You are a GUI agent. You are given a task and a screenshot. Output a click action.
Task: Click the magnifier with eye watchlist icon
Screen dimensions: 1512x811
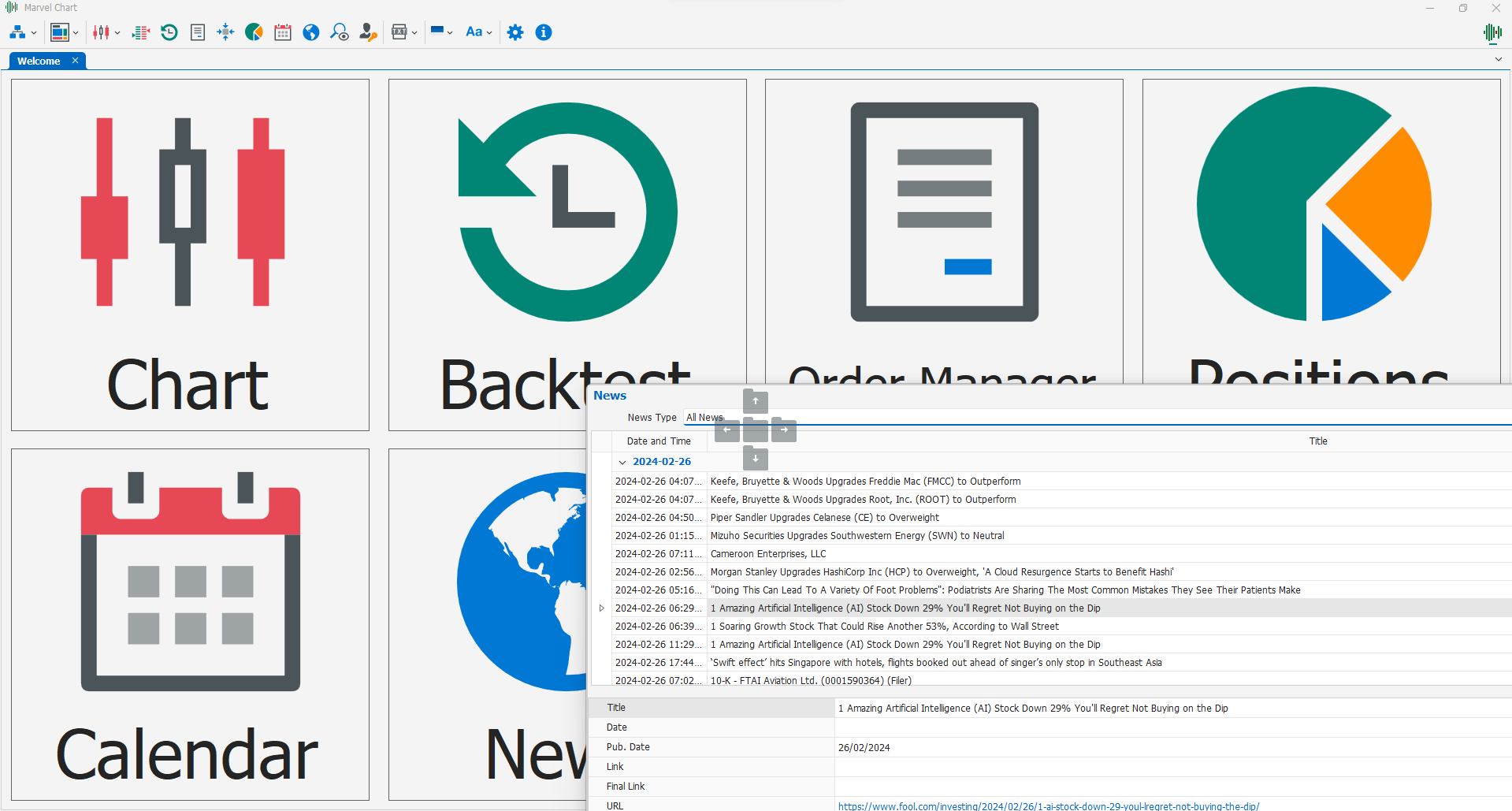[x=340, y=32]
